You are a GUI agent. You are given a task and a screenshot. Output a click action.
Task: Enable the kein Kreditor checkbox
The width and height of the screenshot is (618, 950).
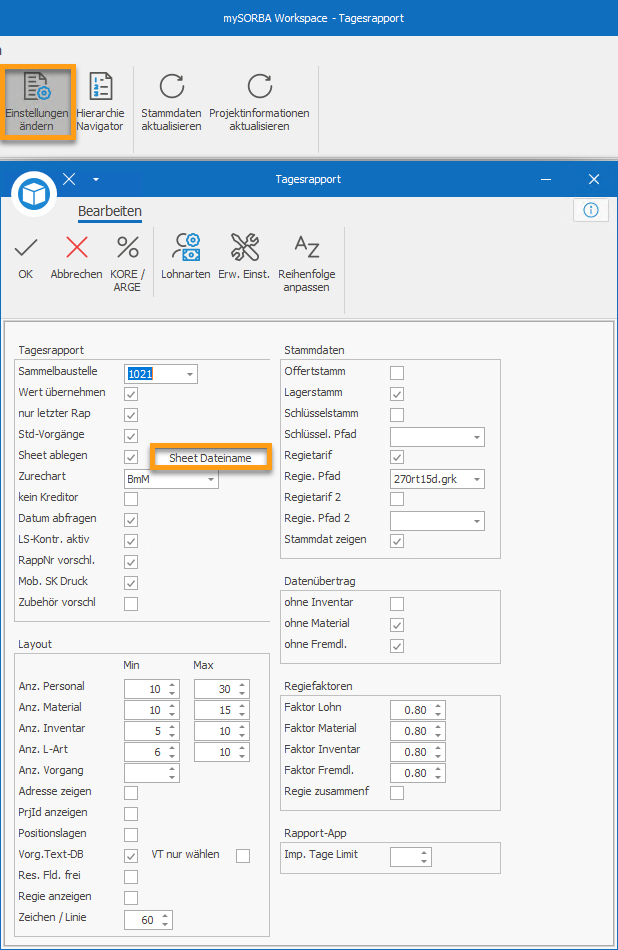click(x=131, y=499)
